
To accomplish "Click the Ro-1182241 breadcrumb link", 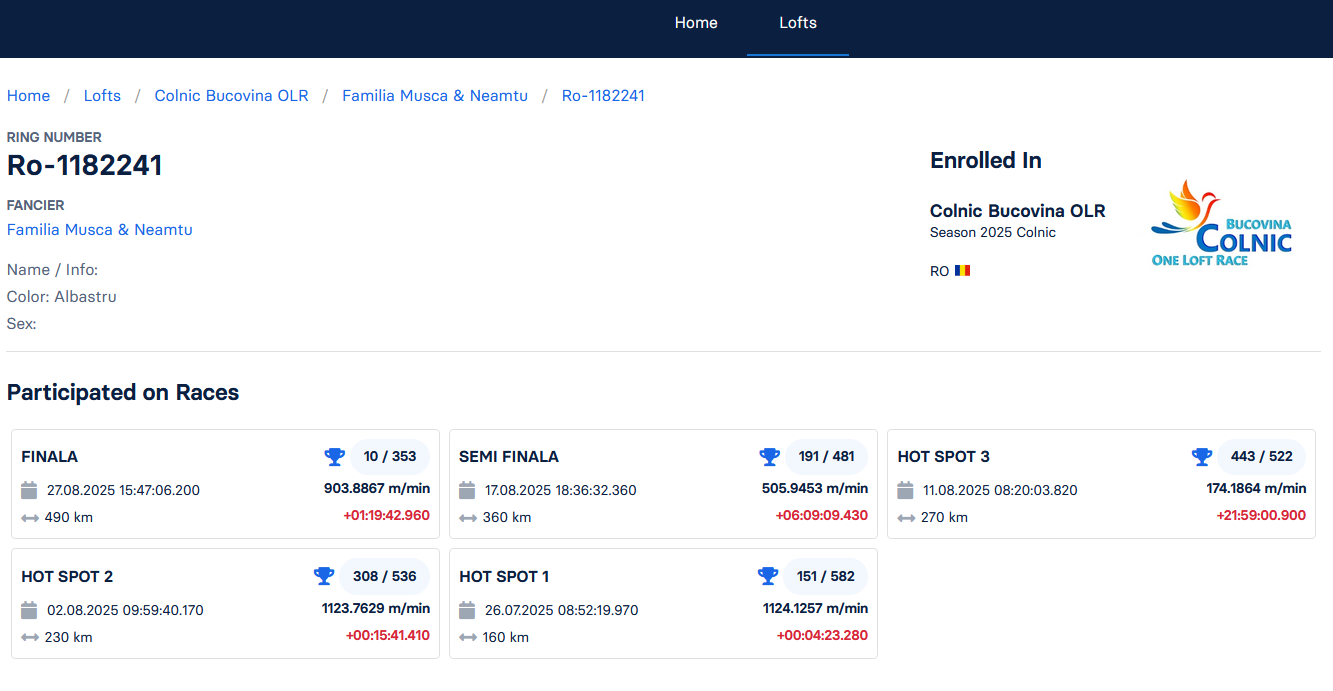I will point(603,96).
